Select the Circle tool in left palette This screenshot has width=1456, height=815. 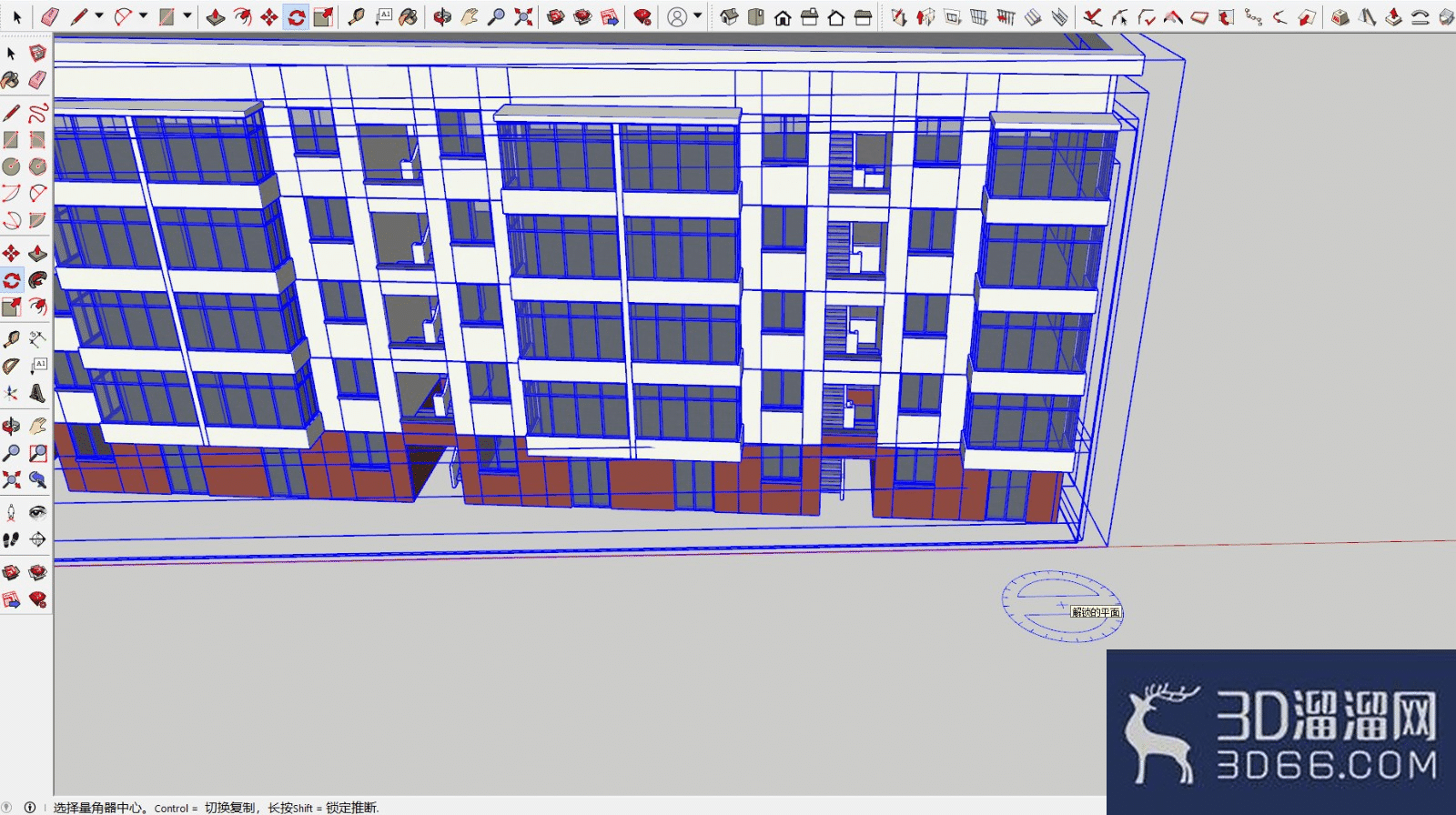tap(11, 166)
